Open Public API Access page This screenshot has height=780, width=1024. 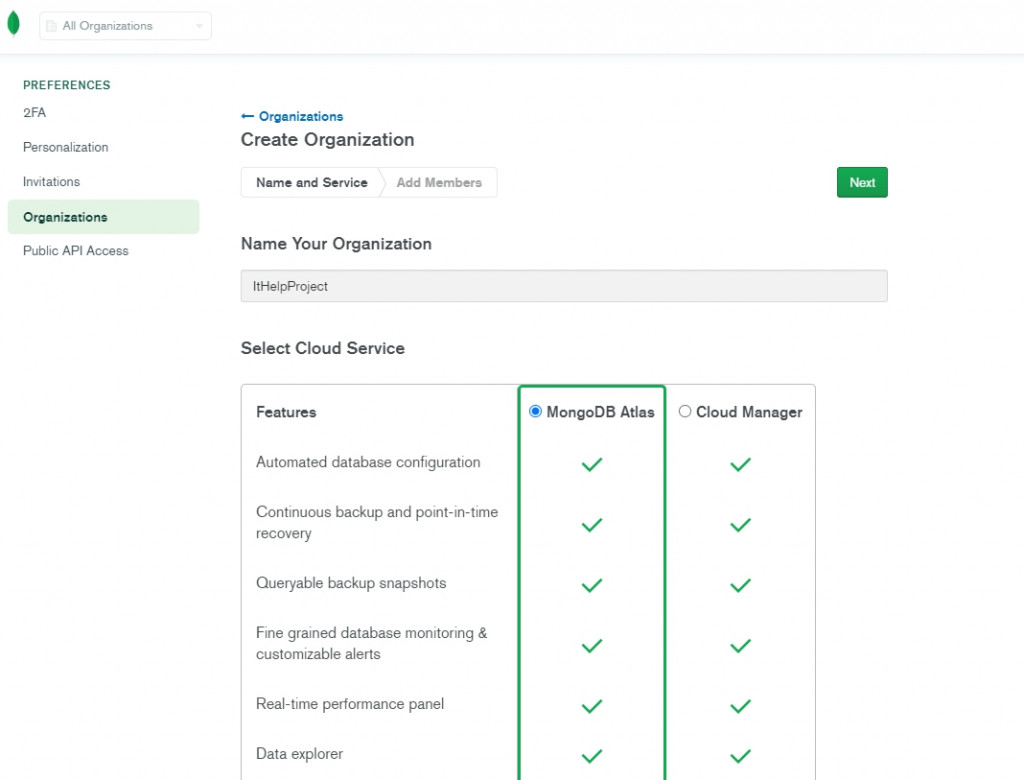76,251
